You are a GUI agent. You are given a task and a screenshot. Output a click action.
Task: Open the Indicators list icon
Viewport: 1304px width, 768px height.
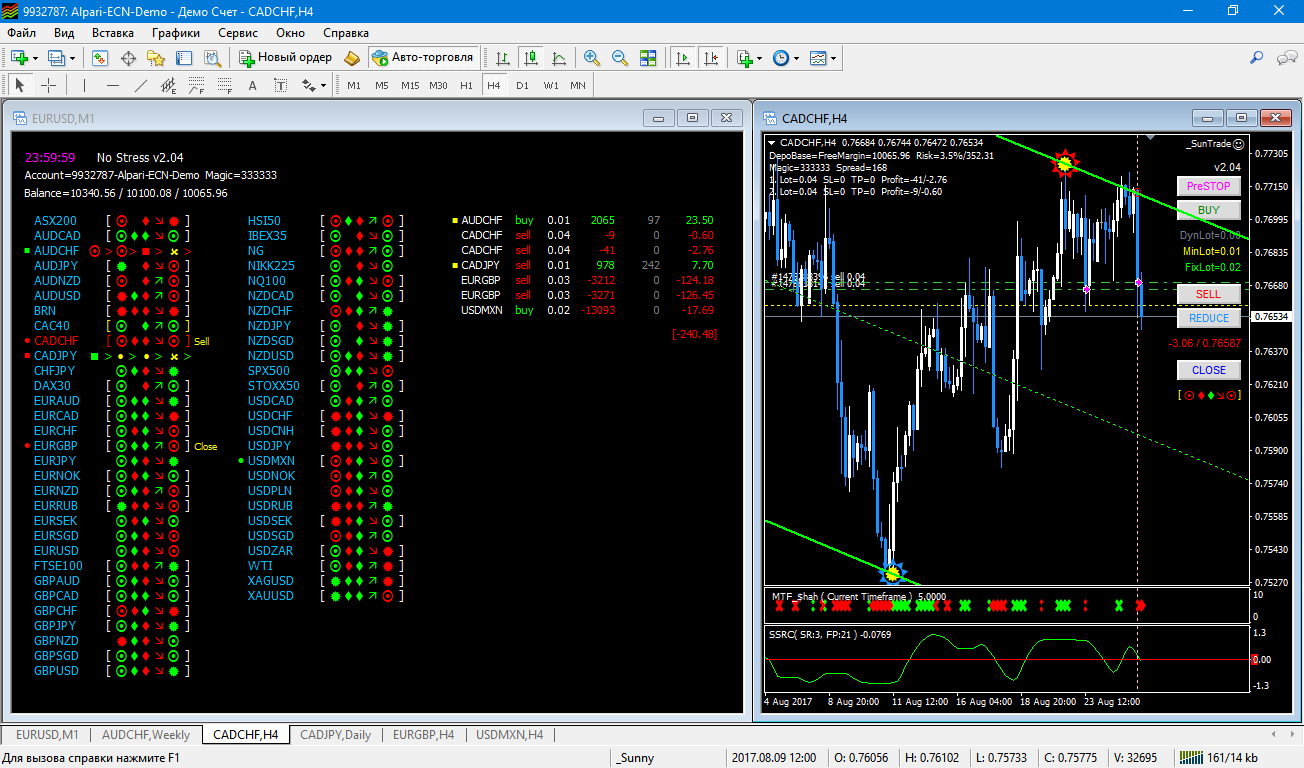click(x=744, y=58)
